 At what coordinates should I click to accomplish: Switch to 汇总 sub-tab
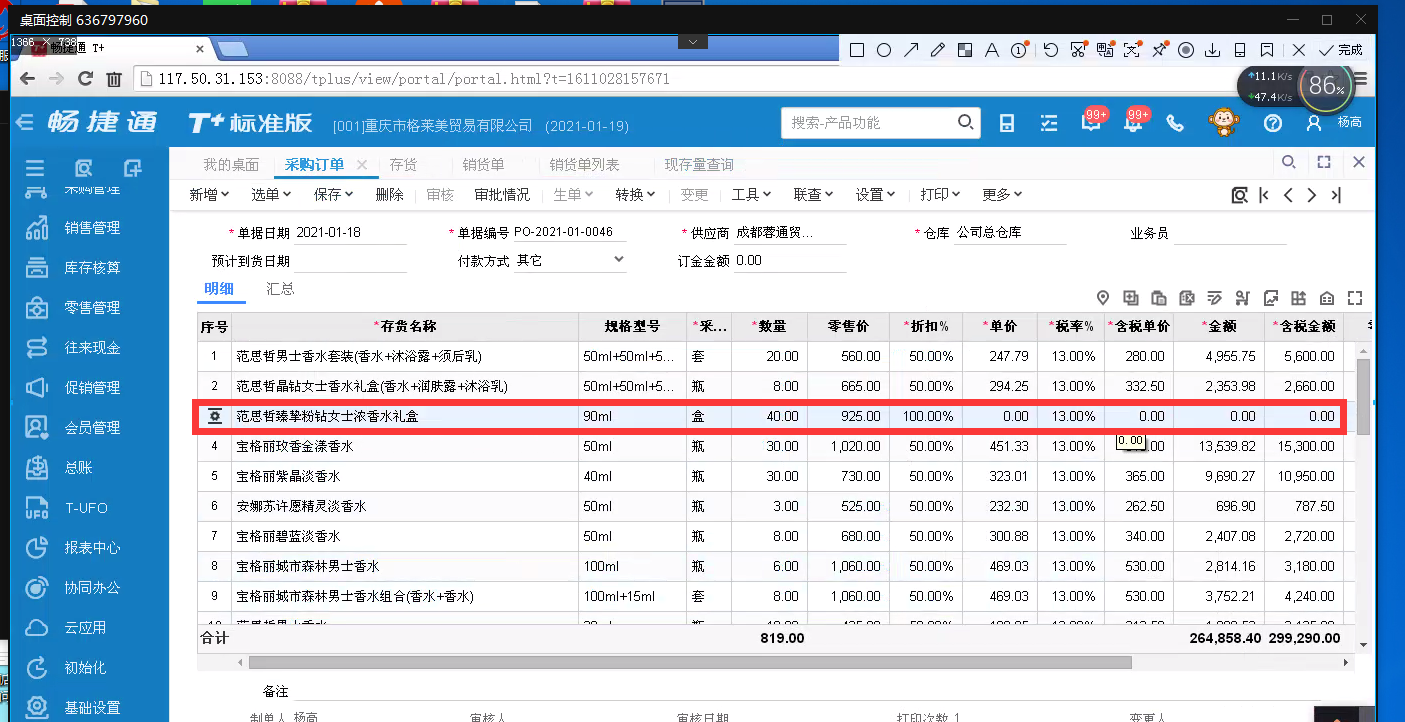(x=280, y=289)
